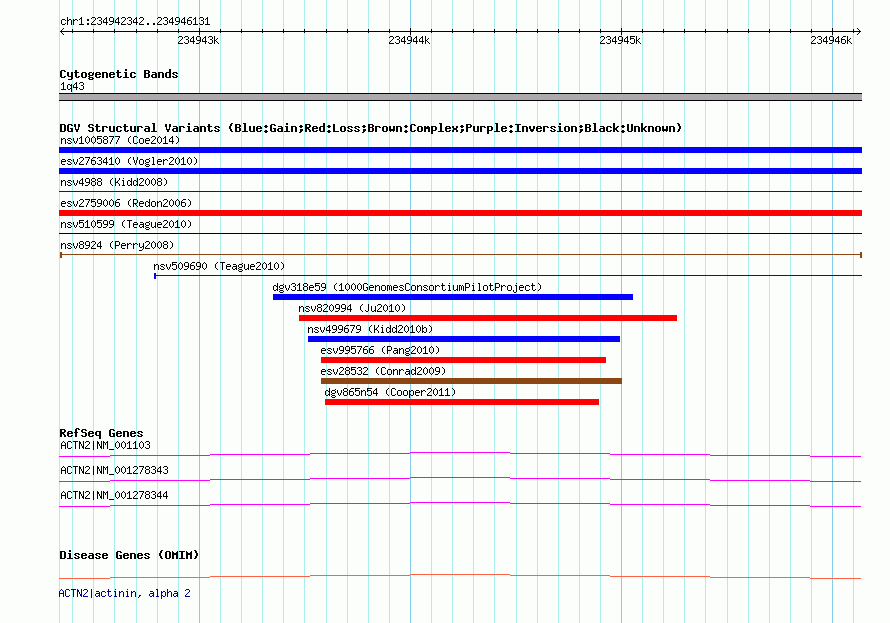
Task: Select the nsv509690 (Teague2010) label
Action: 219,266
